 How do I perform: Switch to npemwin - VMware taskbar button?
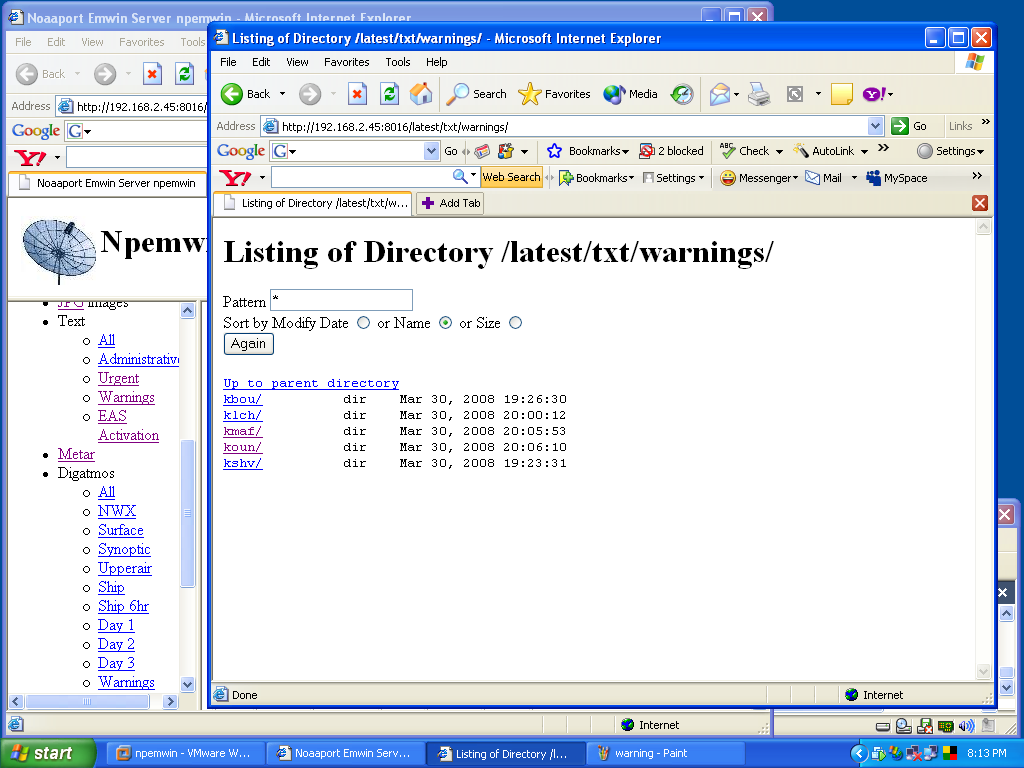click(185, 753)
